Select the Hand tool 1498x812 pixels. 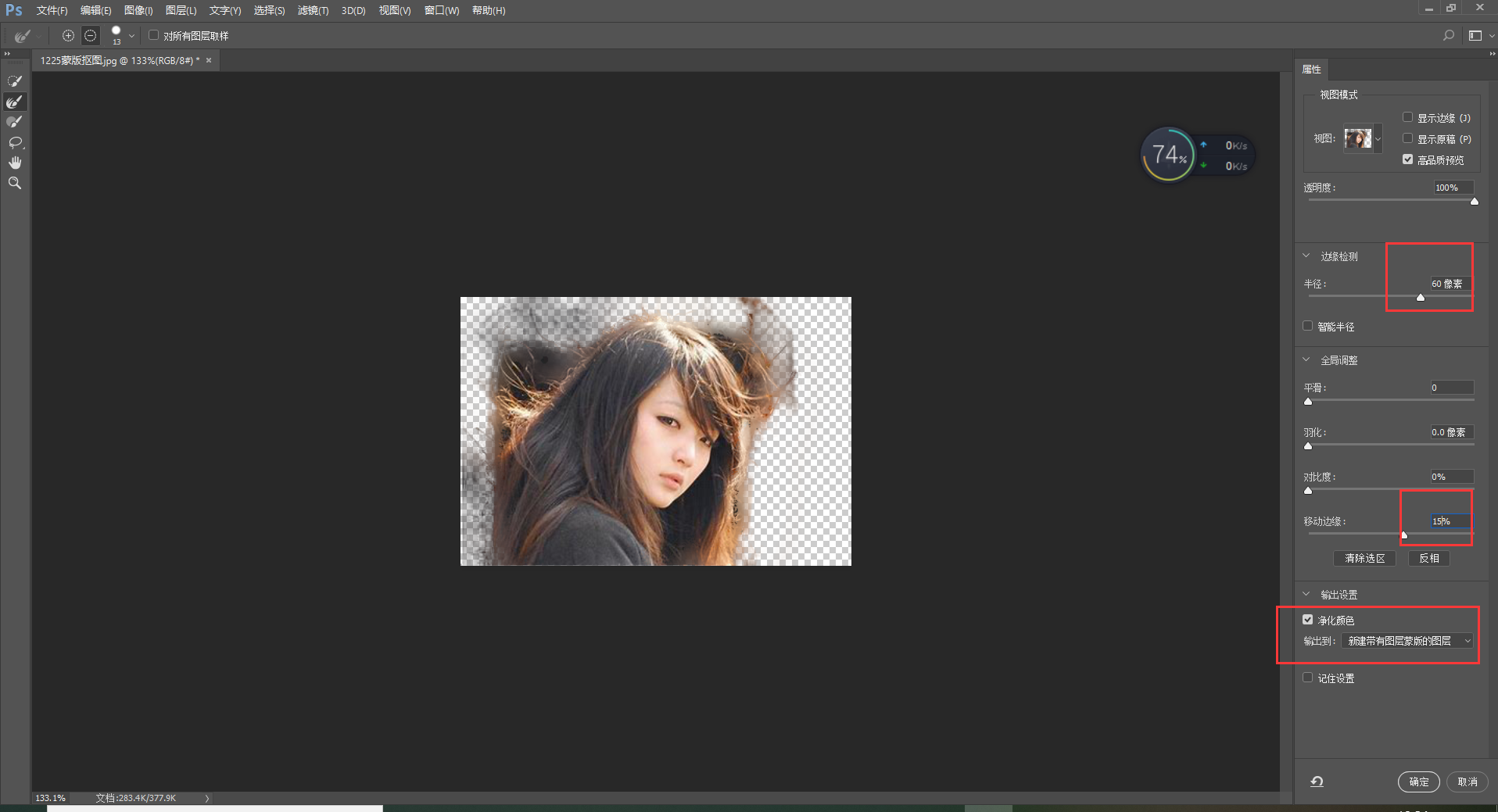tap(15, 163)
